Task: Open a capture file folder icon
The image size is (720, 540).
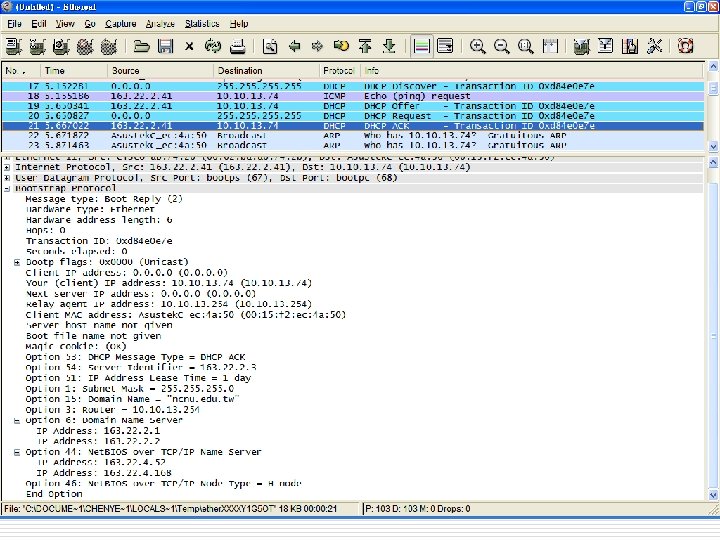Action: click(x=141, y=46)
